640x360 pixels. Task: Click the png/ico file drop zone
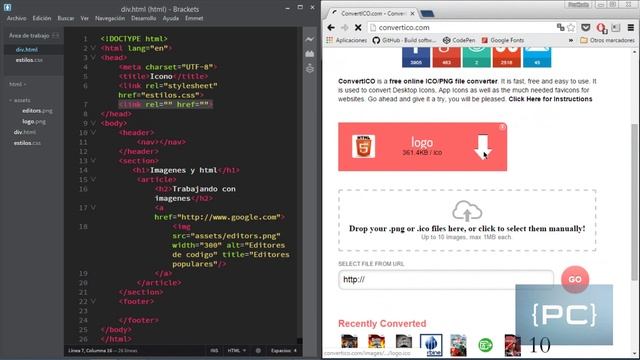[467, 220]
